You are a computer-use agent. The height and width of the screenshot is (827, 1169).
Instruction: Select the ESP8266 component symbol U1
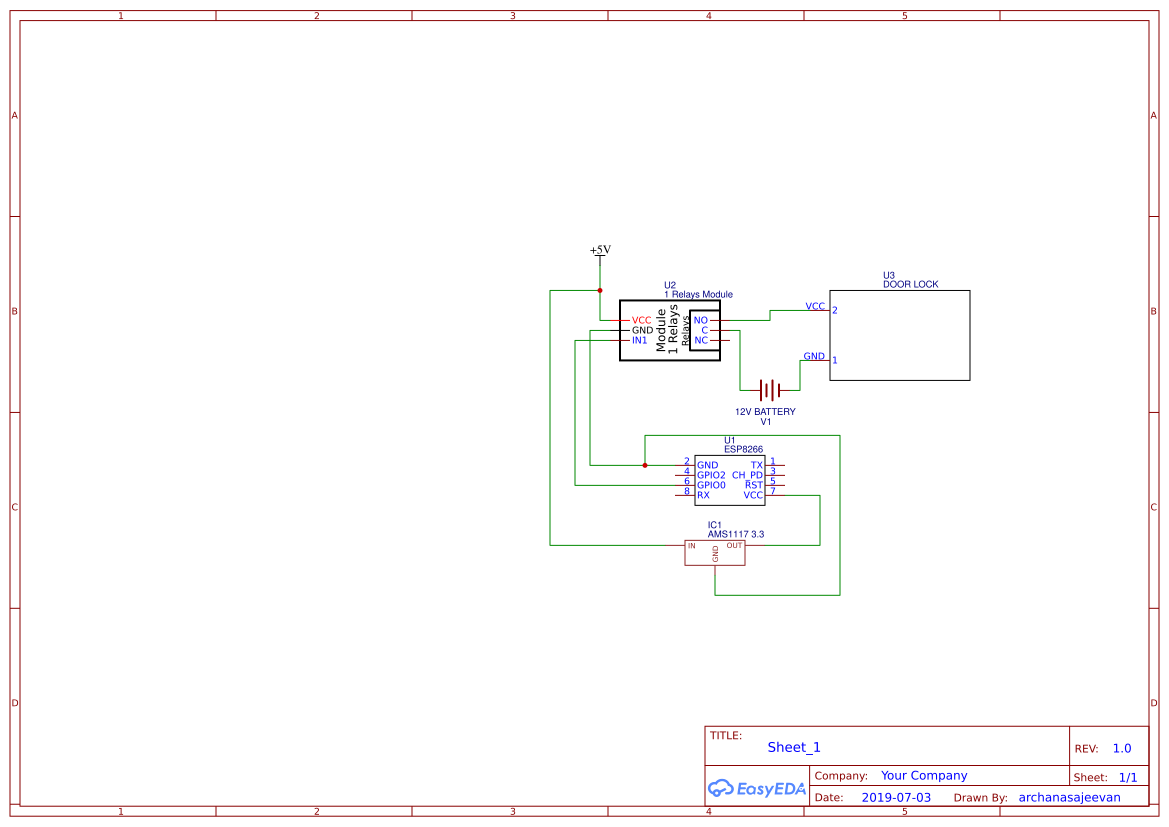(729, 481)
